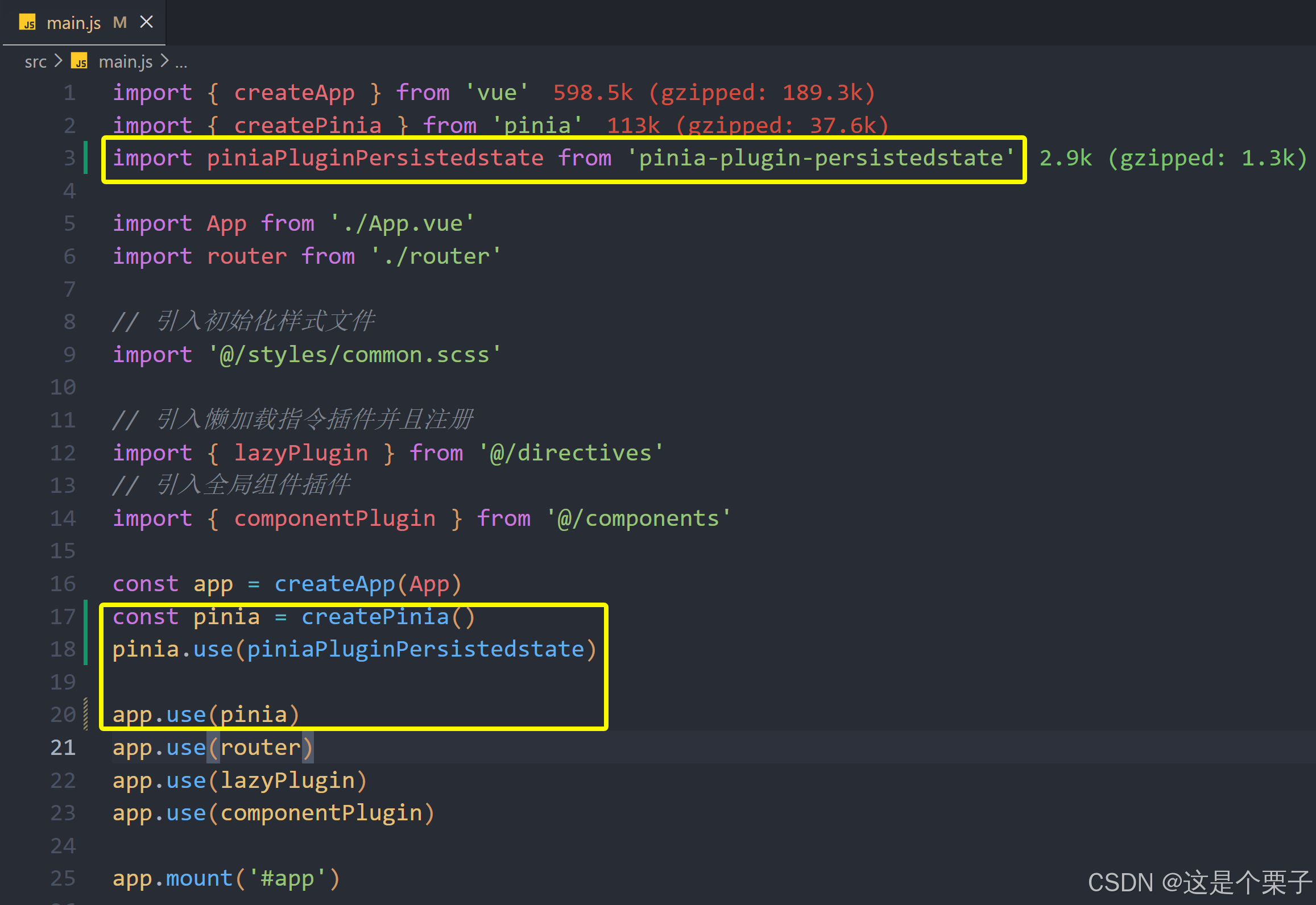Click the JS file icon in tab
Screen dimensions: 1316x905
(x=27, y=23)
